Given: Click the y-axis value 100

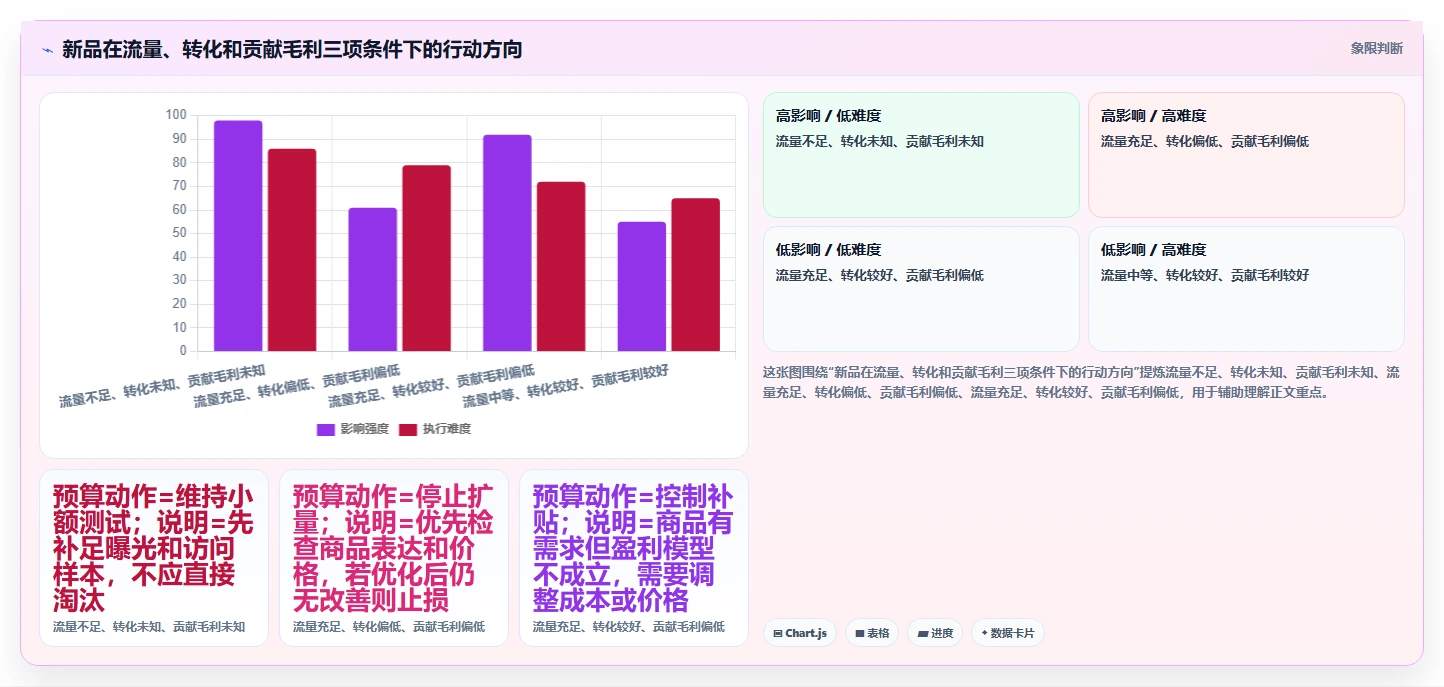Looking at the screenshot, I should [x=176, y=115].
